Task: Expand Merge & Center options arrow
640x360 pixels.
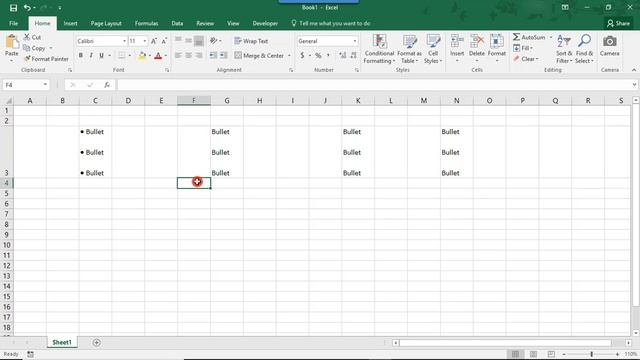Action: tap(289, 56)
